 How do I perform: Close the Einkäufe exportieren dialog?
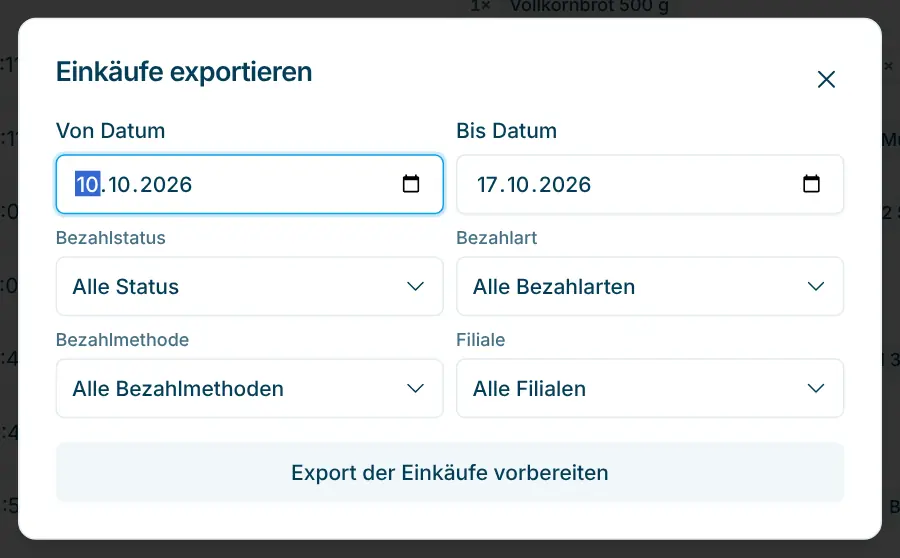(x=826, y=79)
